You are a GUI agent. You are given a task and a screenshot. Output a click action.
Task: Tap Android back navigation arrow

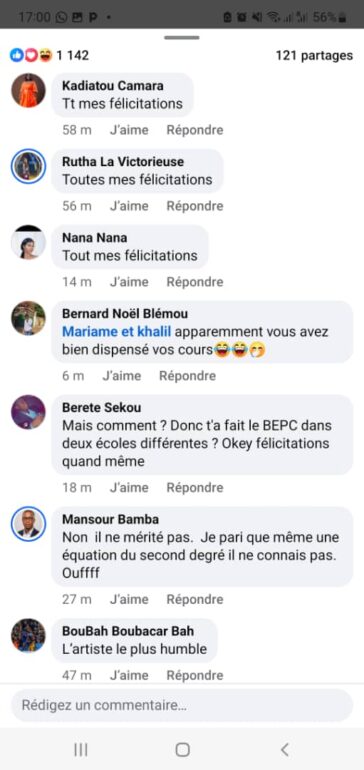coord(284,749)
